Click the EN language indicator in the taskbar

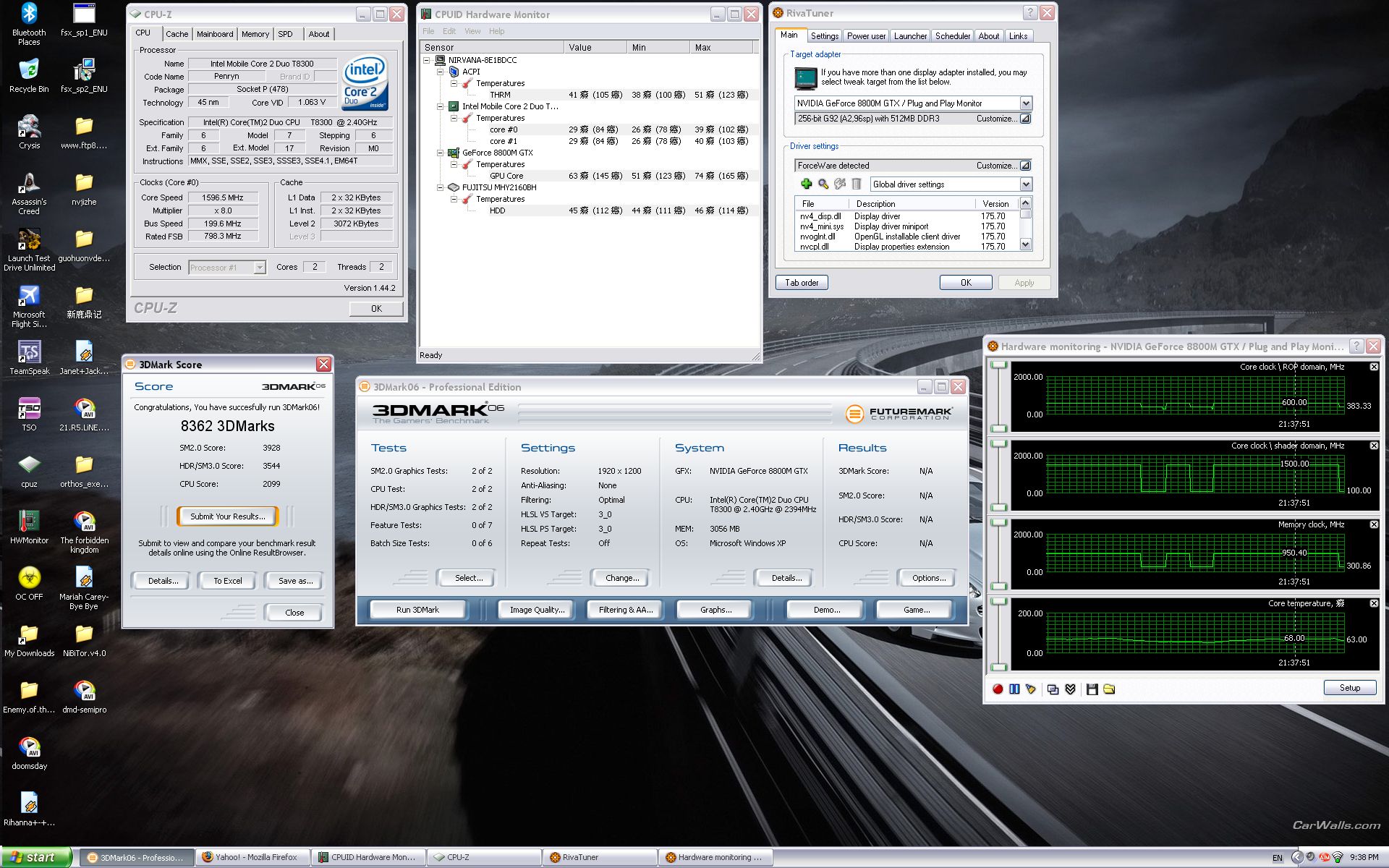1278,858
